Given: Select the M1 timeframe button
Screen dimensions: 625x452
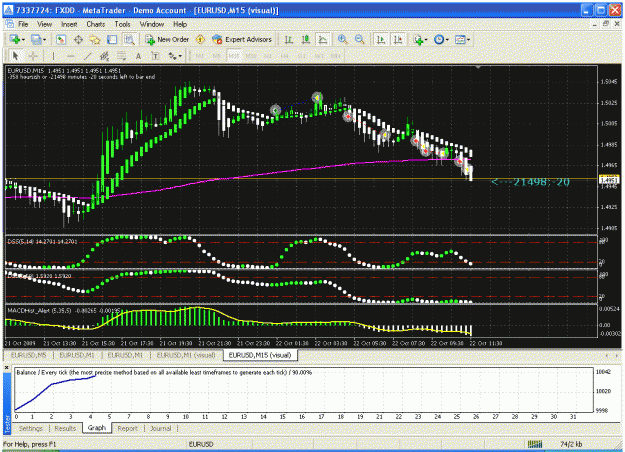Looking at the screenshot, I should click(x=200, y=56).
